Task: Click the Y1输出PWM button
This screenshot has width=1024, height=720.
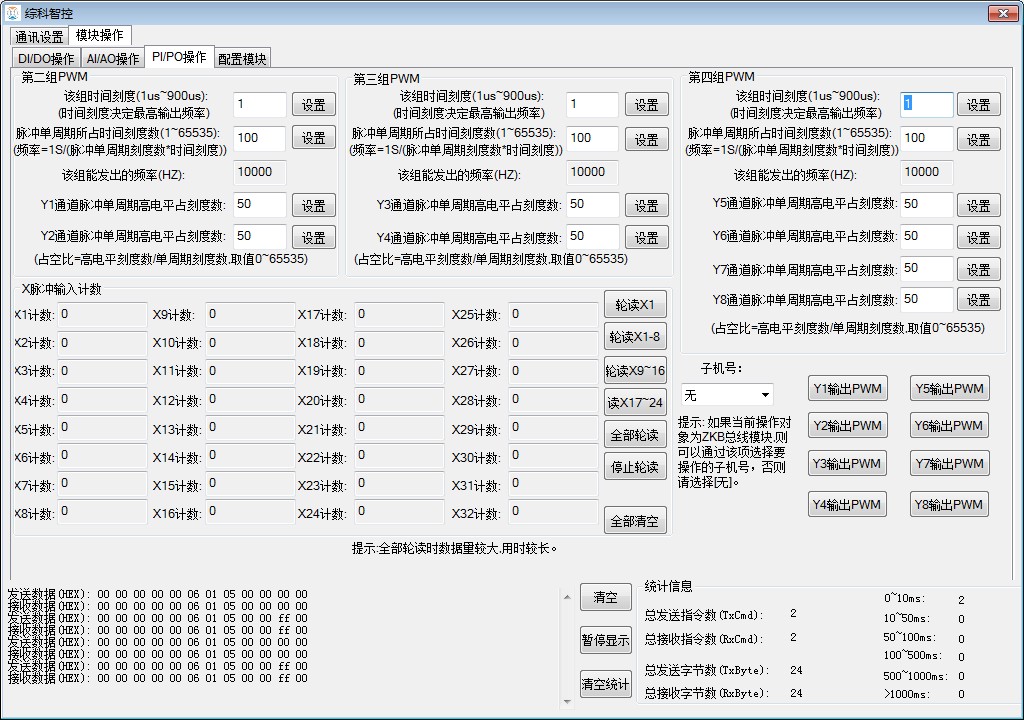Action: point(847,388)
